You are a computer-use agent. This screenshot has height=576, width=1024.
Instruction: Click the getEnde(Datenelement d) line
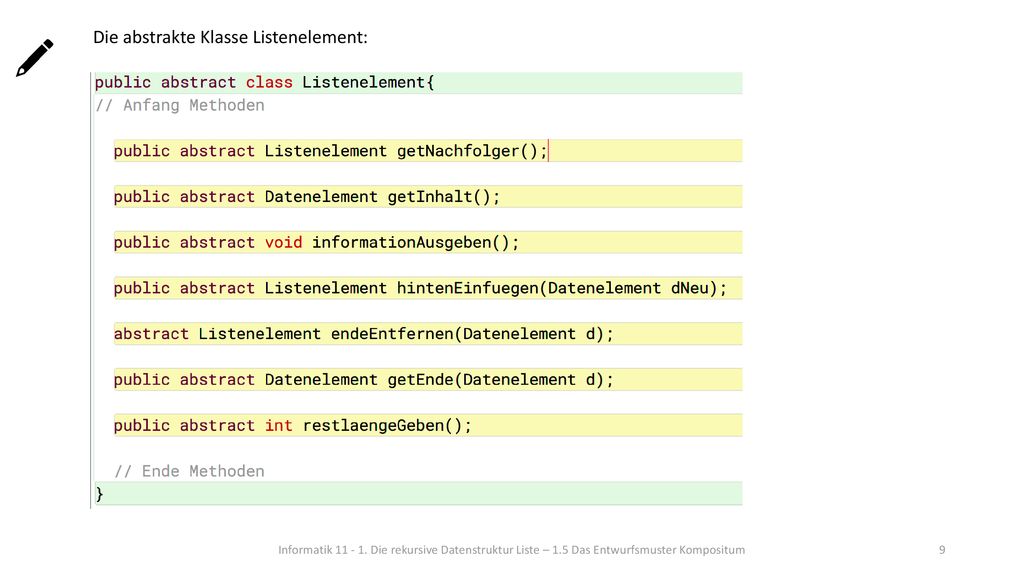pos(428,379)
